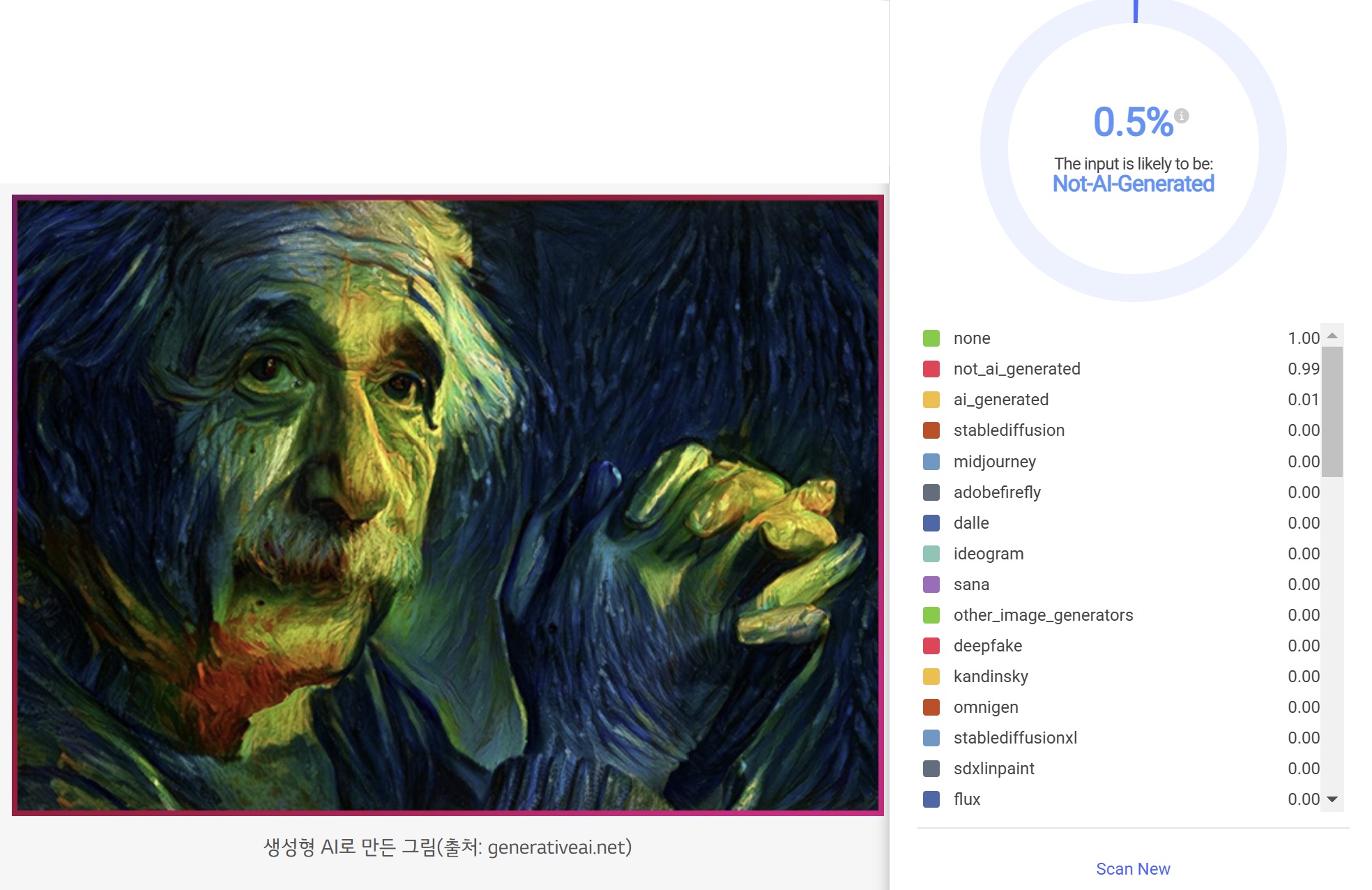This screenshot has height=890, width=1372.
Task: Click the teal swatch beside ideogram
Action: (931, 554)
